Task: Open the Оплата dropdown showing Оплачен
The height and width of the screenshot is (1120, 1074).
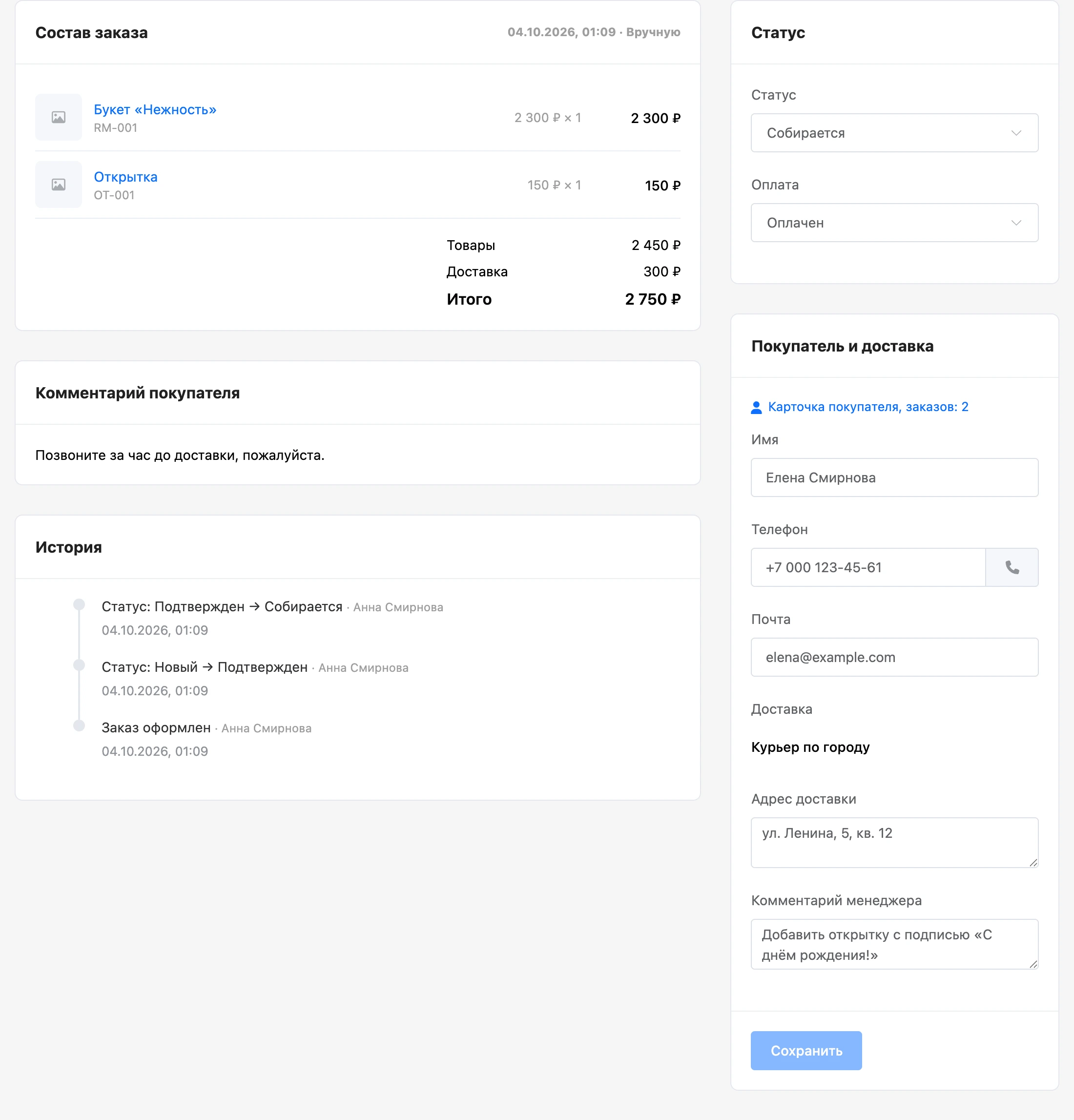Action: 895,223
